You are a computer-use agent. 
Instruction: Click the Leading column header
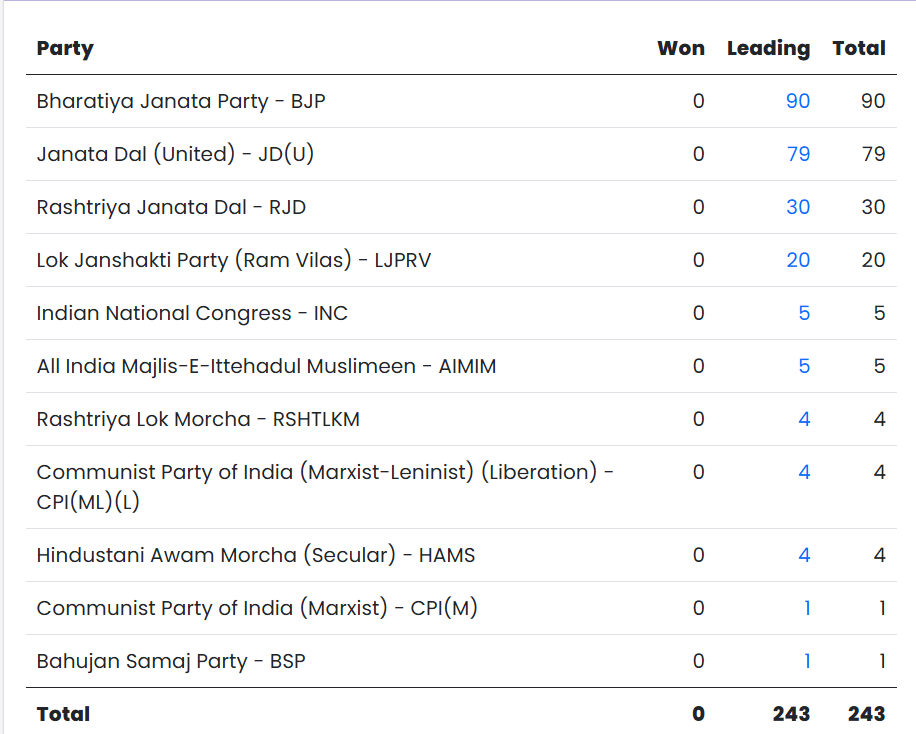[x=768, y=48]
